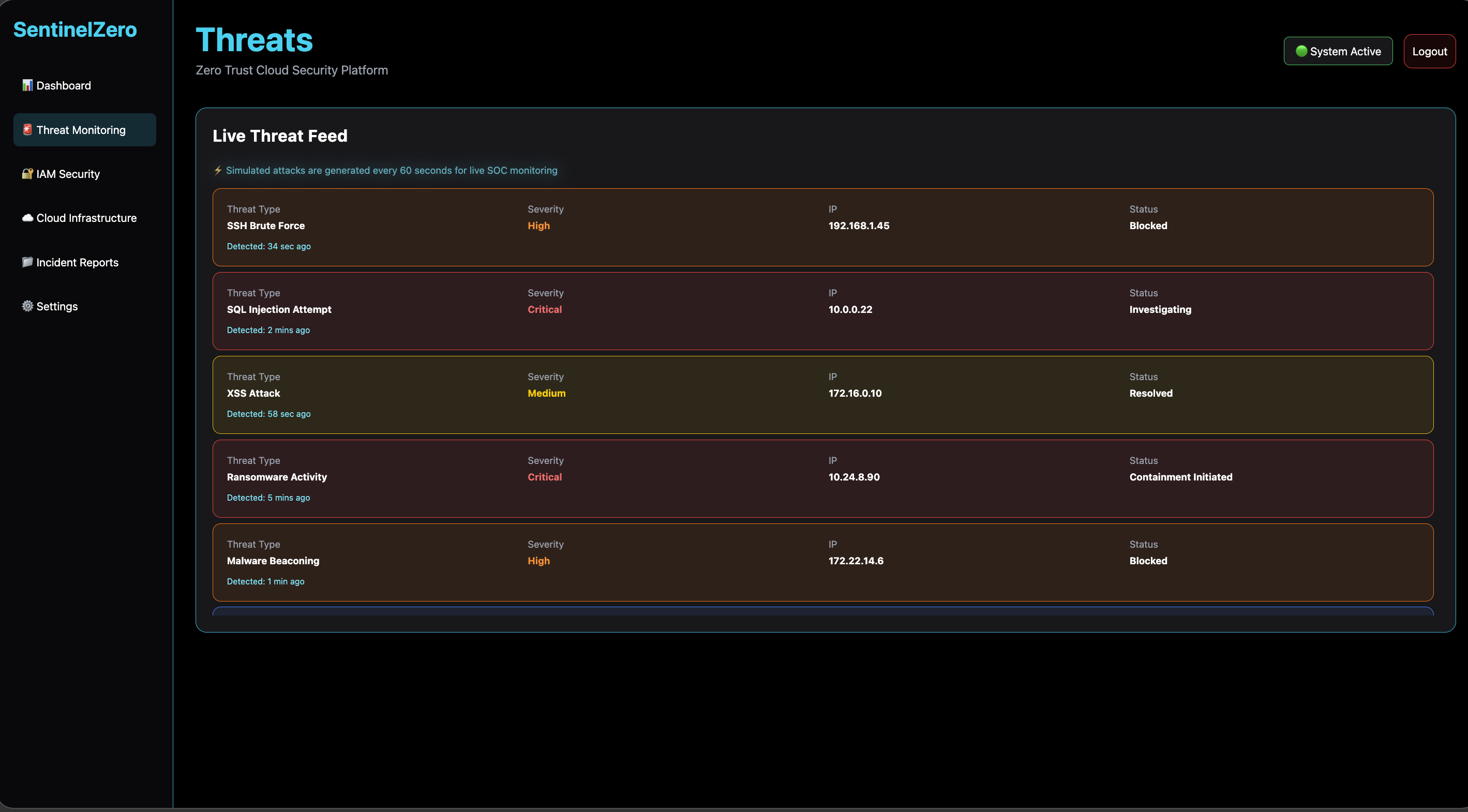Image resolution: width=1468 pixels, height=812 pixels.
Task: Click Critical severity of SQL Injection Attempt
Action: 544,309
